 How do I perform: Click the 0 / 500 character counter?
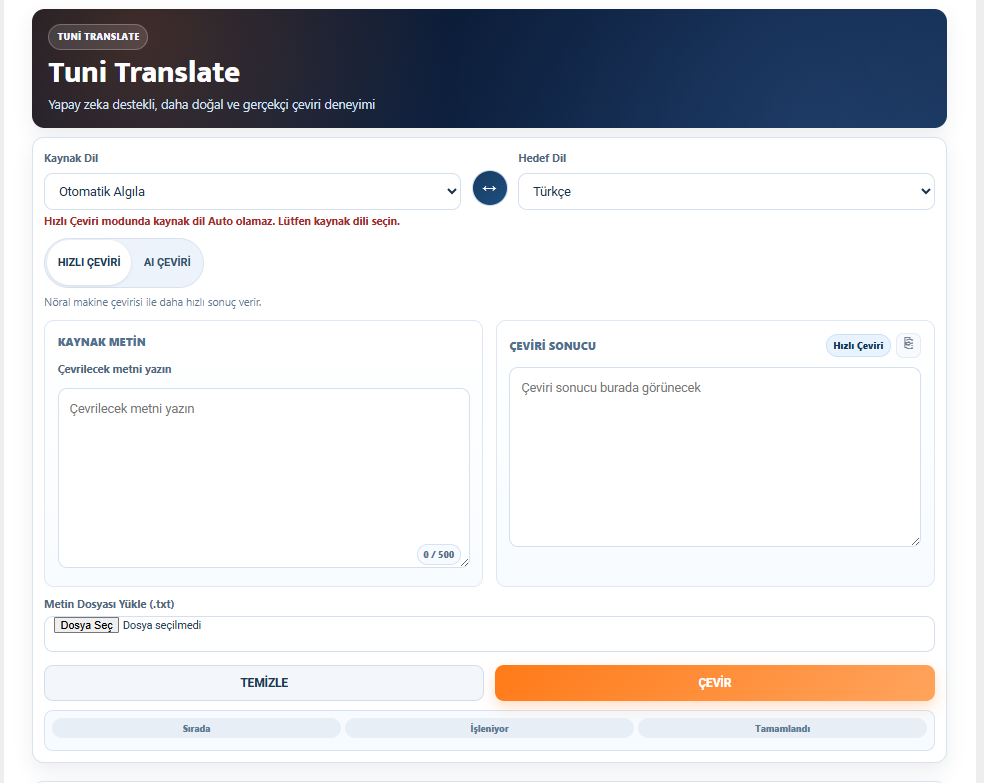click(x=439, y=555)
